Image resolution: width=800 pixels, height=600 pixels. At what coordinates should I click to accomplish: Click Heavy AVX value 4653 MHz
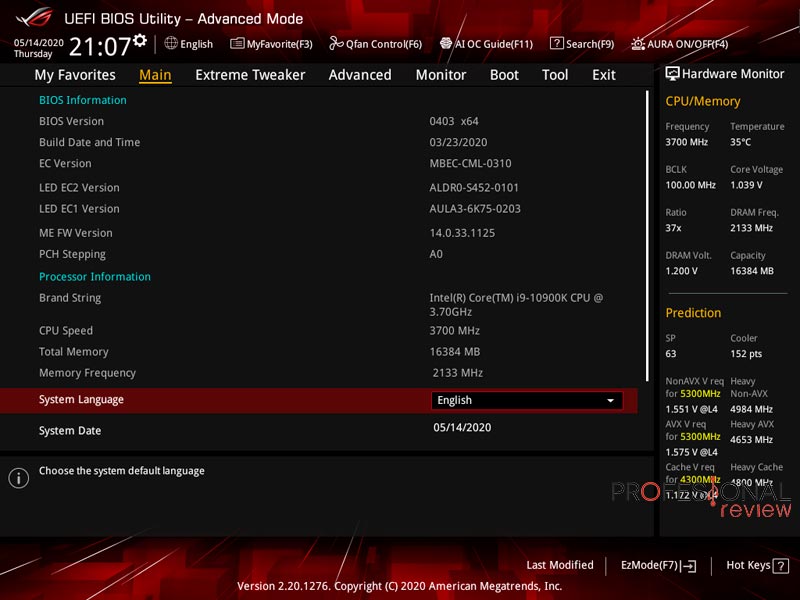pos(751,440)
